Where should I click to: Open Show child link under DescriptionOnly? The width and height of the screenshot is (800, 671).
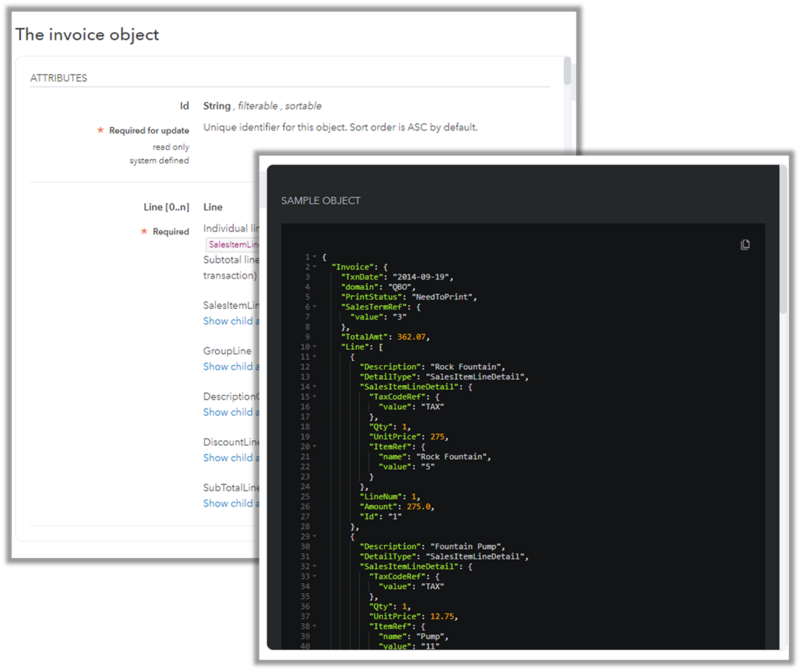tap(231, 412)
